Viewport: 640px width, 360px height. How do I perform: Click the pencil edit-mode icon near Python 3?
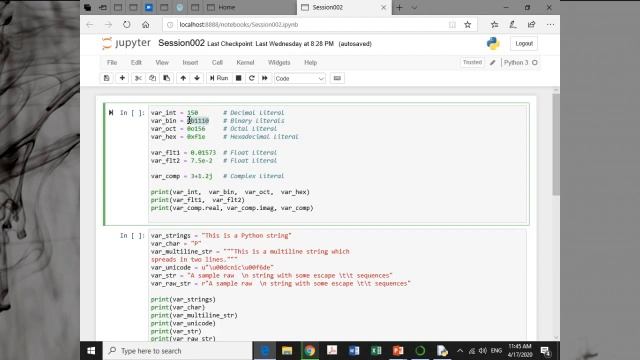(493, 62)
